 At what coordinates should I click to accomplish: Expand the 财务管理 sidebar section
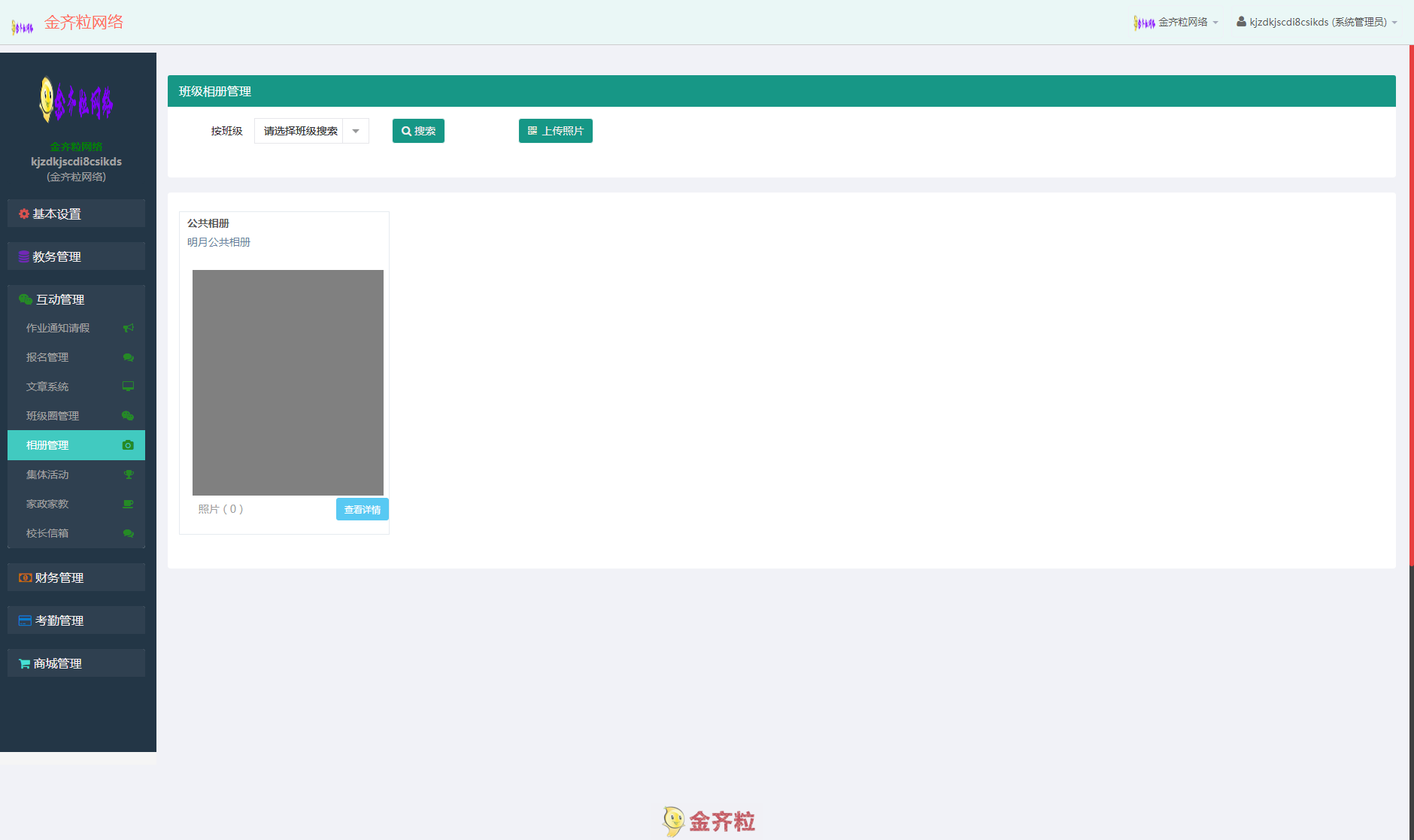[76, 578]
